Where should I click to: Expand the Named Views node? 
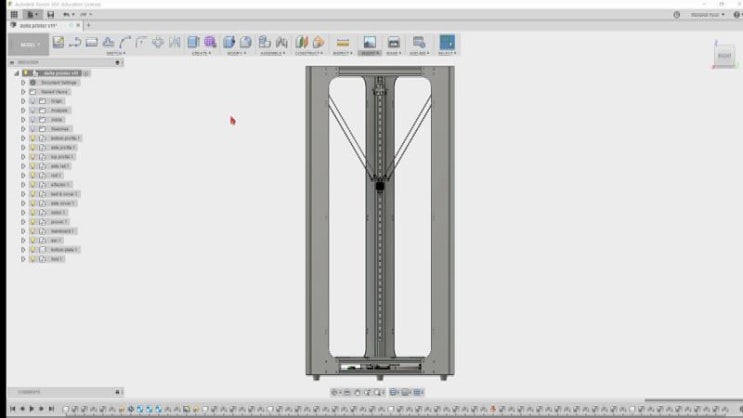click(x=23, y=91)
